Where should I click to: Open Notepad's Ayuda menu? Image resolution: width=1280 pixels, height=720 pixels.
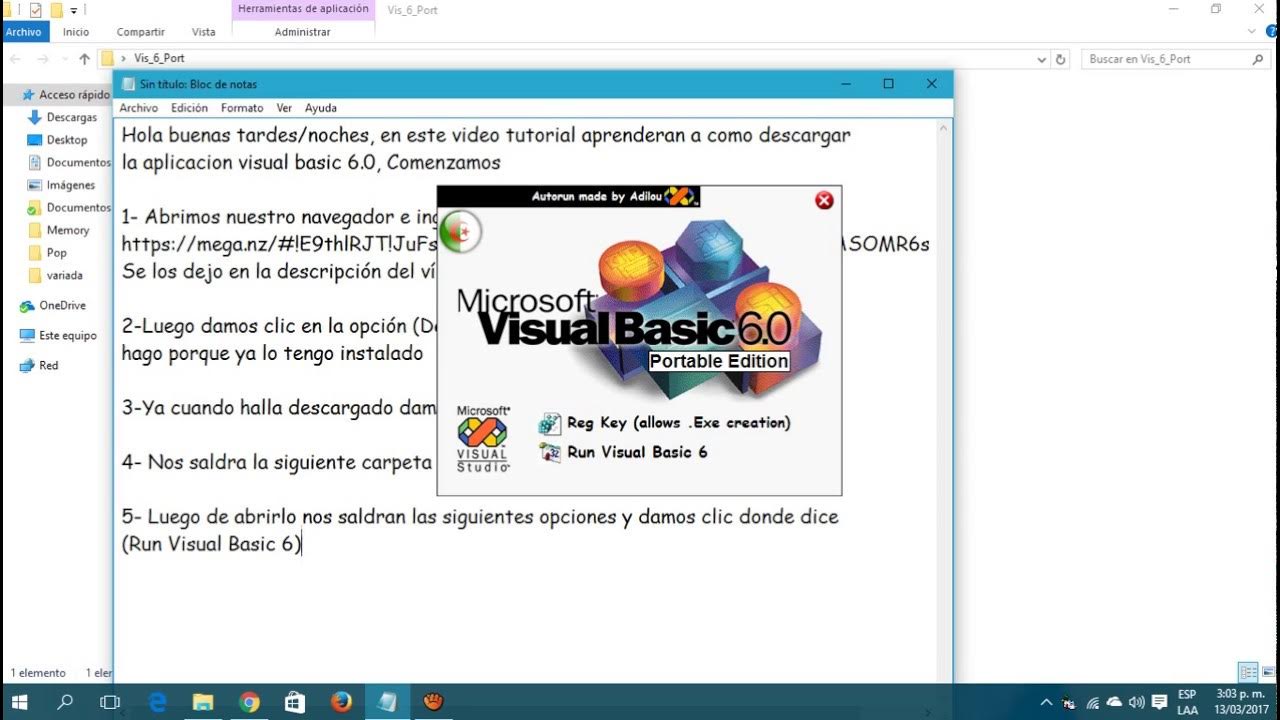coord(321,108)
